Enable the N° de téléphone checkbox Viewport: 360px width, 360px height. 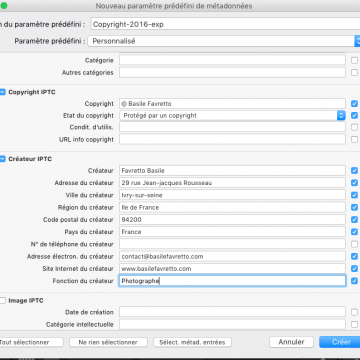pyautogui.click(x=354, y=244)
